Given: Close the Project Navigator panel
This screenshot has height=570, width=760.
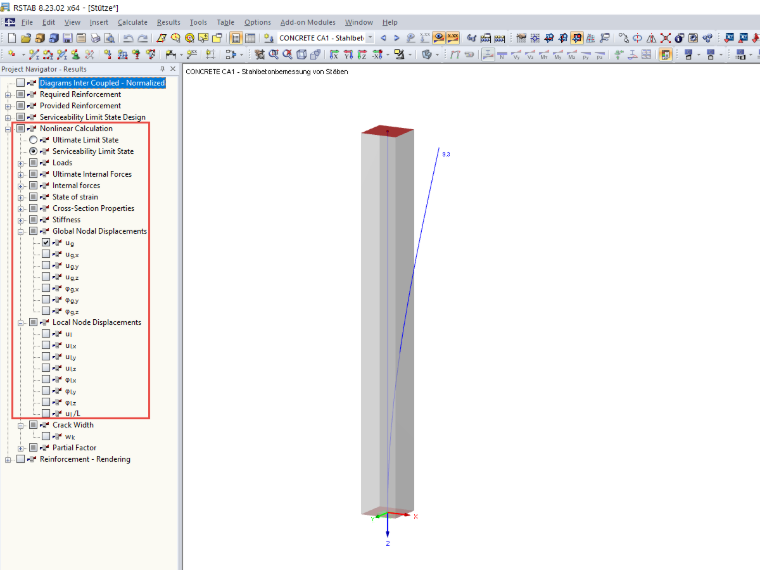Looking at the screenshot, I should (x=173, y=69).
